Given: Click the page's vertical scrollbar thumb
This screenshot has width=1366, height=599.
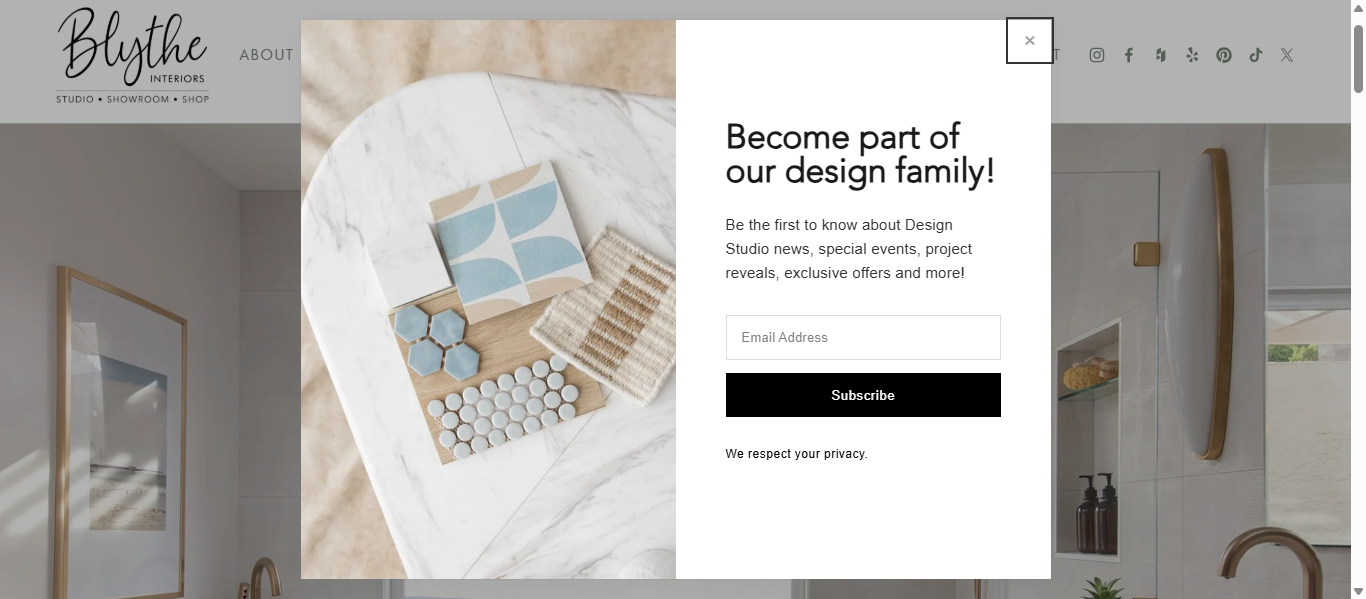Looking at the screenshot, I should pyautogui.click(x=1358, y=58).
